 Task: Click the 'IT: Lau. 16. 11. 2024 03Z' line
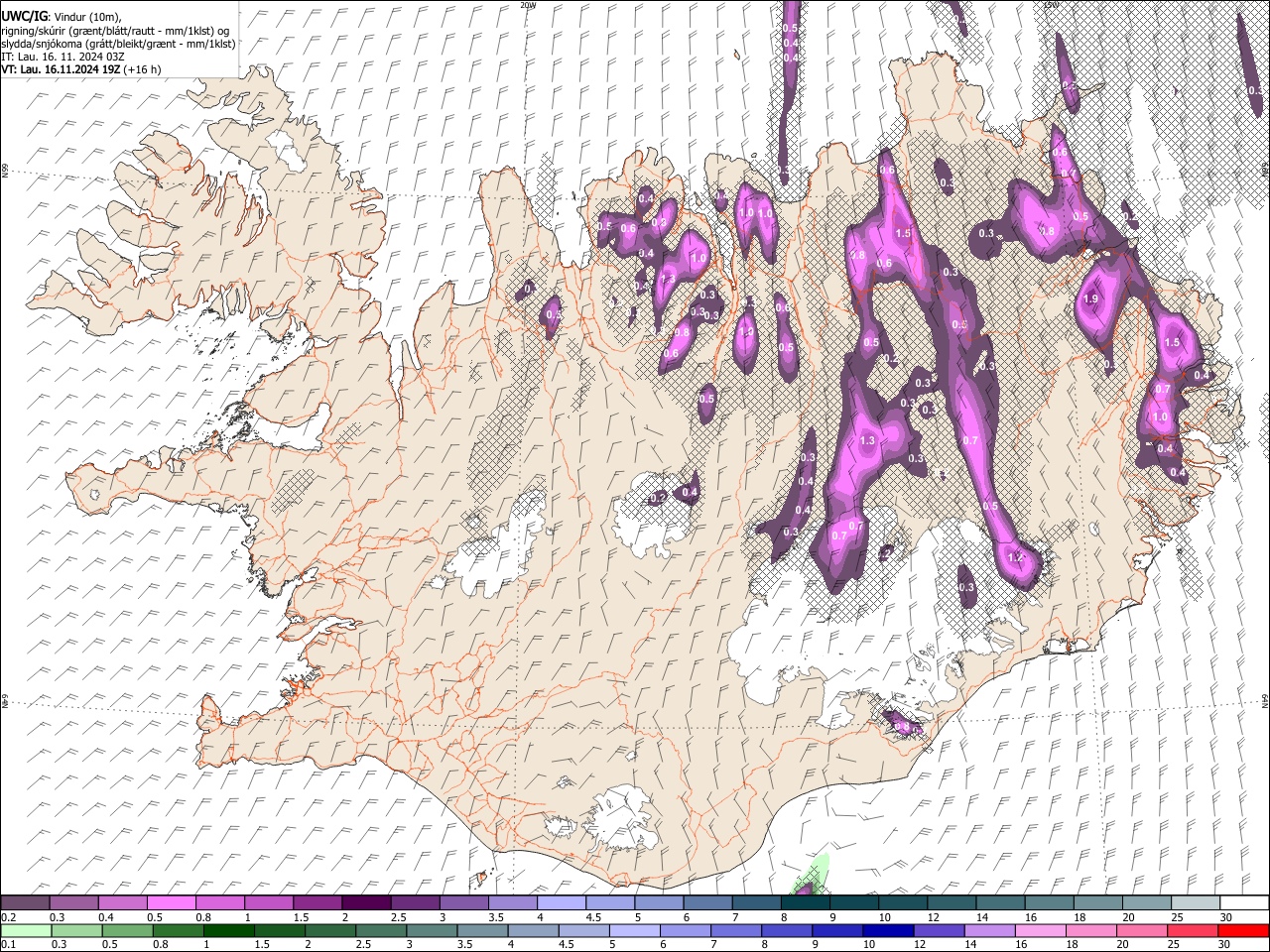coord(63,58)
